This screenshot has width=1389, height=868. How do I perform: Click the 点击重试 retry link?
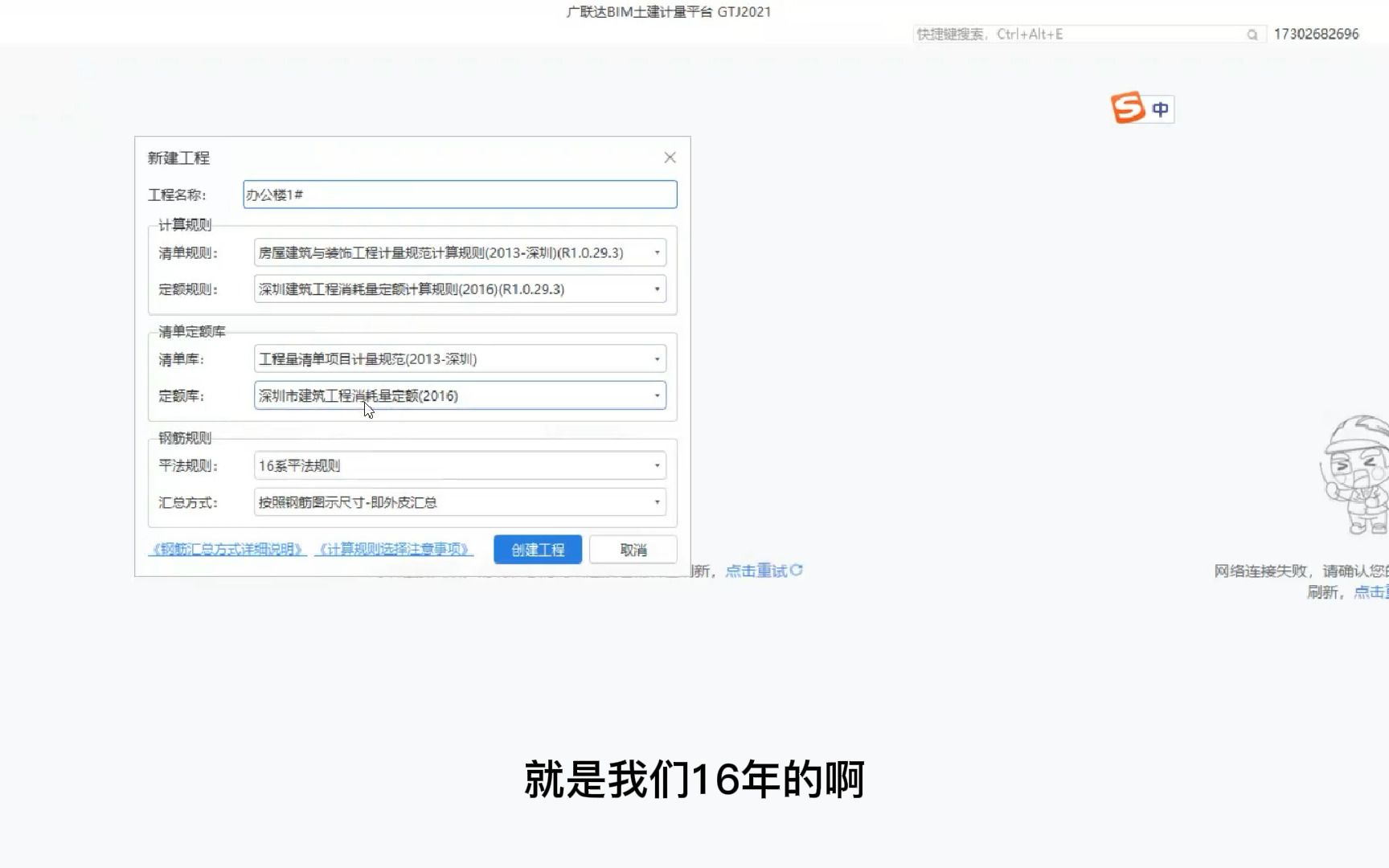[x=756, y=571]
